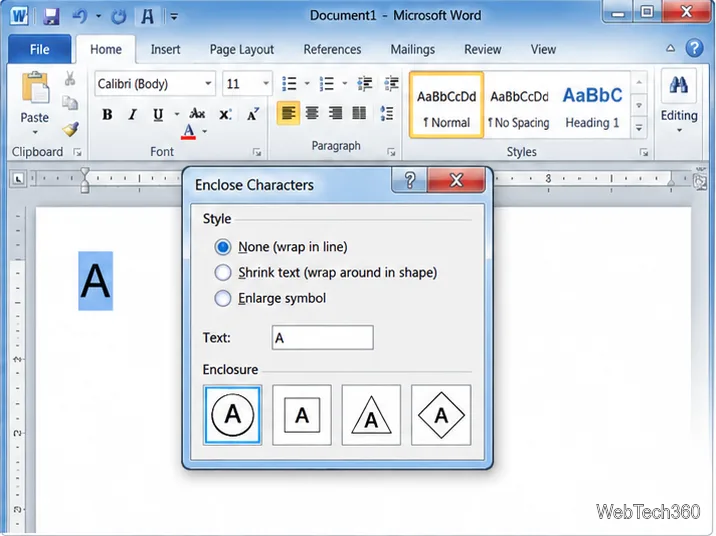716x536 pixels.
Task: Switch to the Home tab
Action: [105, 49]
